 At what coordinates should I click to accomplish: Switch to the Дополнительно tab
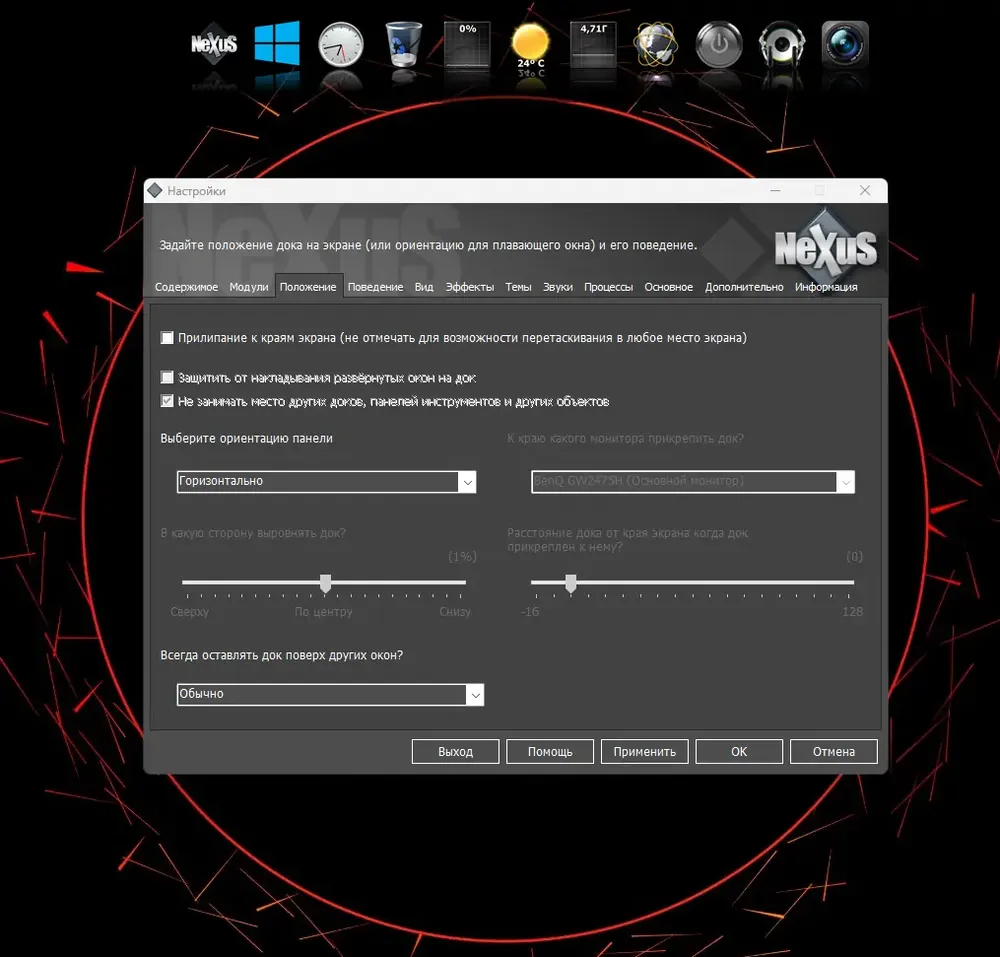[744, 287]
